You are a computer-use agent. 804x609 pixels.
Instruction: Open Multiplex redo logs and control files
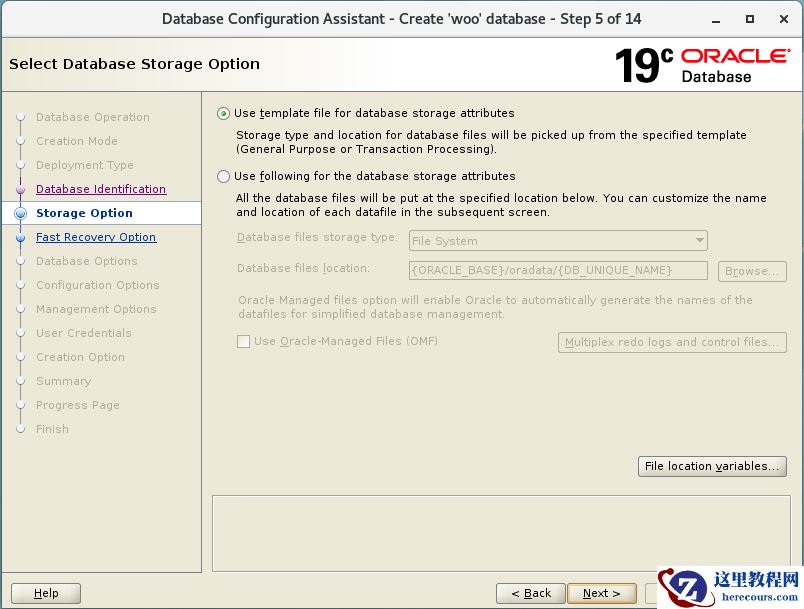[672, 342]
